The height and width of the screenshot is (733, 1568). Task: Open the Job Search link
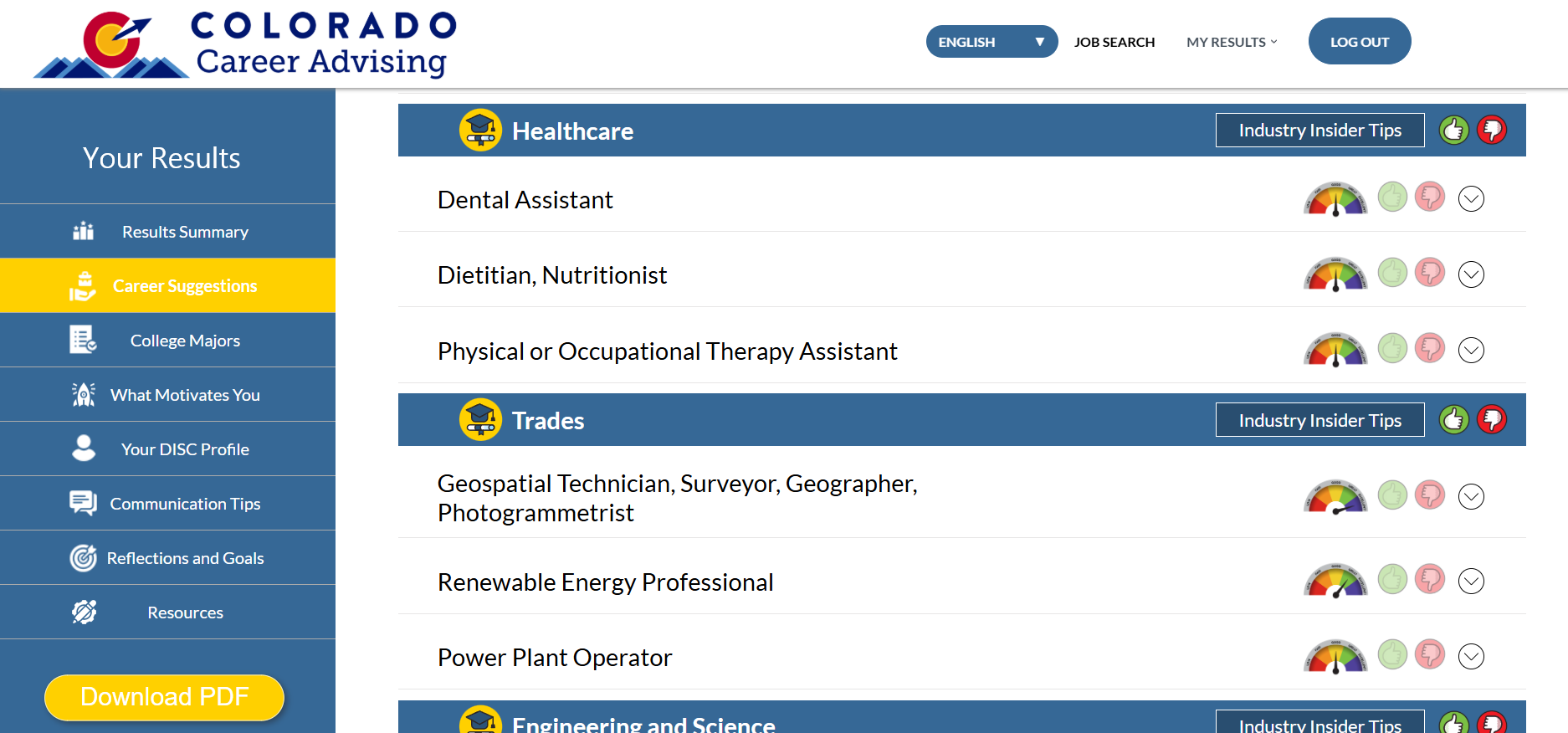click(1114, 42)
